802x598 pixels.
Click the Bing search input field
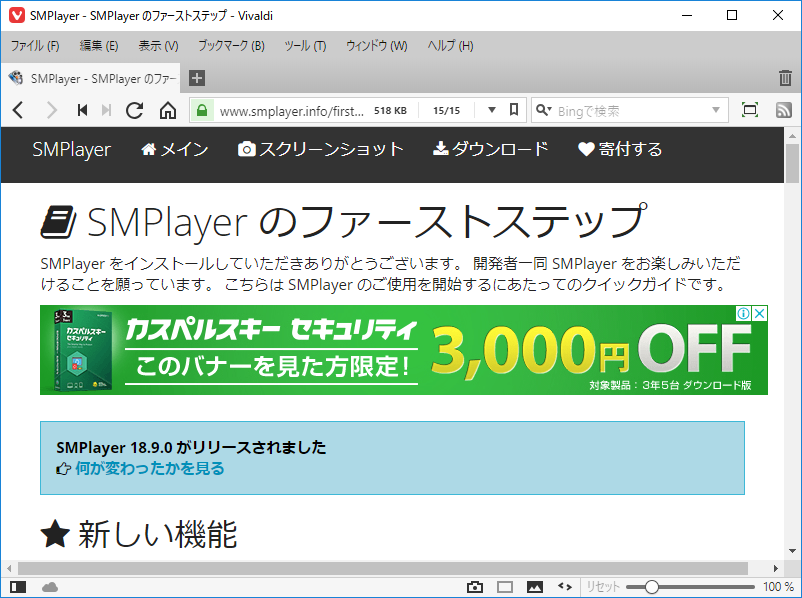[x=631, y=110]
